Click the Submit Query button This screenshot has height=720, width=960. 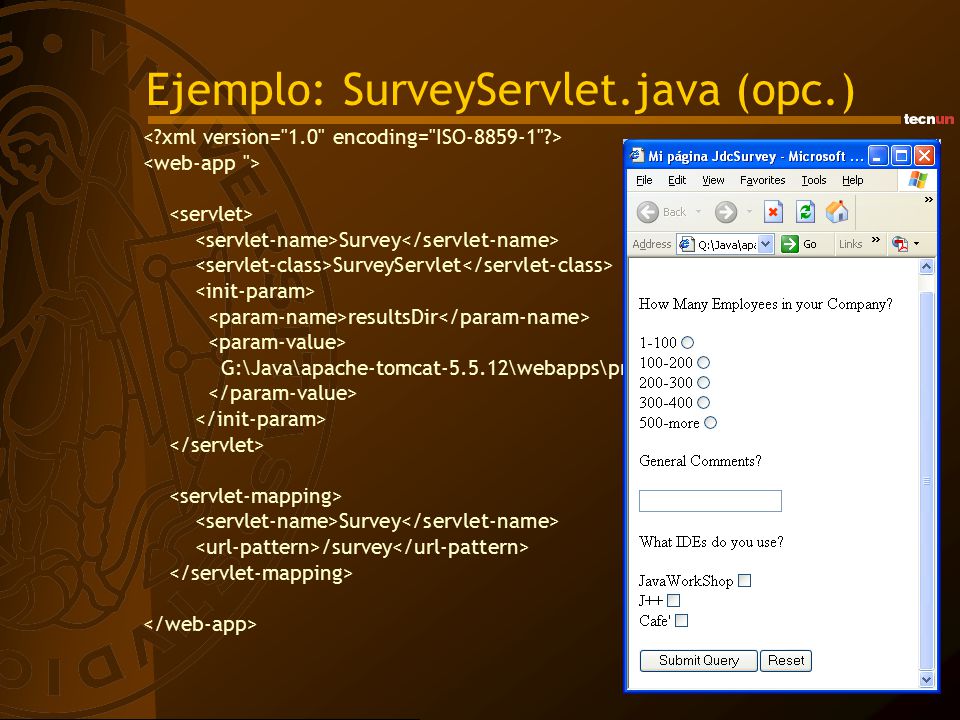pos(699,661)
